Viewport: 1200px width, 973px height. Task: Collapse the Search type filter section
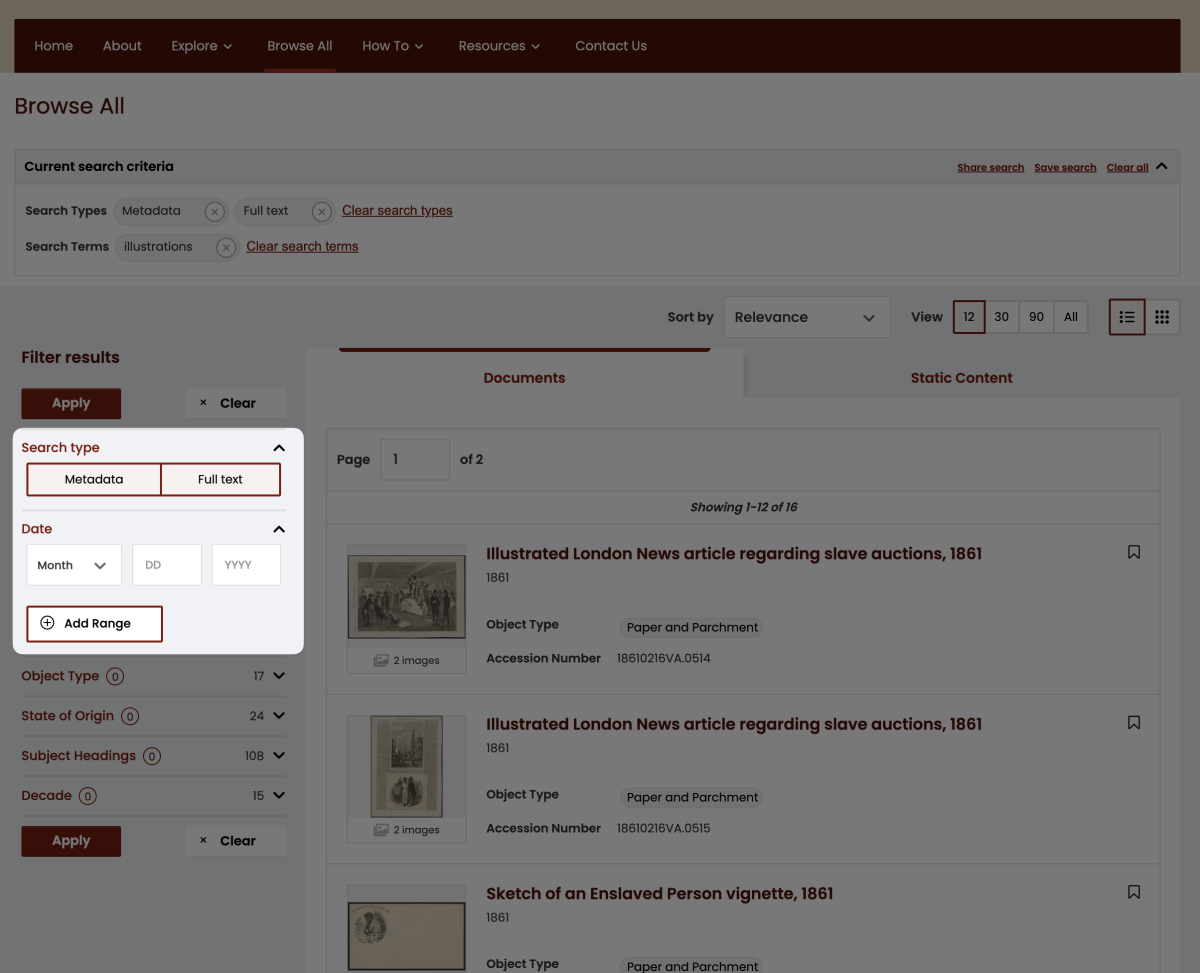279,448
